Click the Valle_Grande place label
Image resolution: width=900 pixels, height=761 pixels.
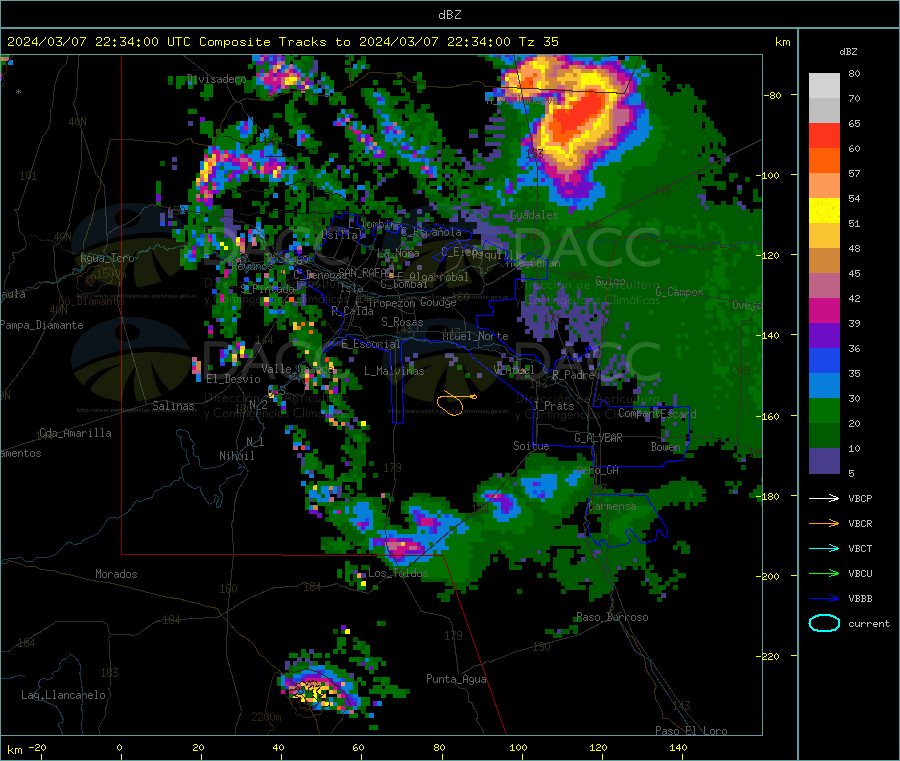click(x=298, y=368)
